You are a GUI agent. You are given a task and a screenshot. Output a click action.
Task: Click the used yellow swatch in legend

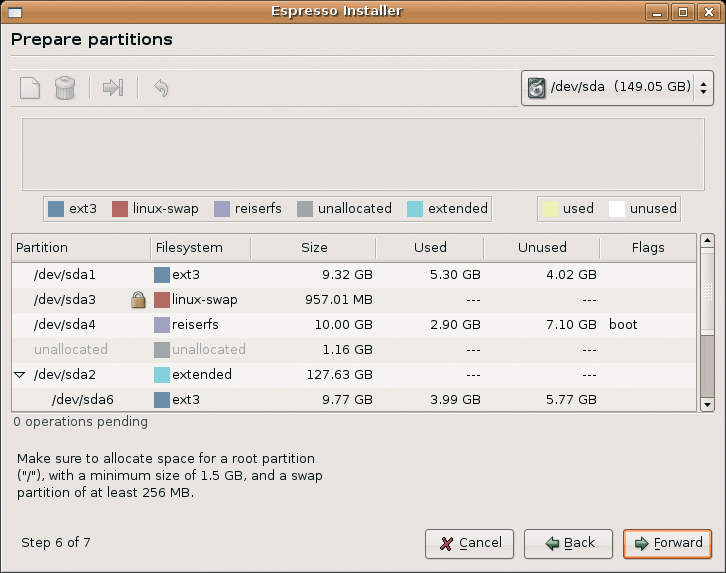[x=550, y=209]
